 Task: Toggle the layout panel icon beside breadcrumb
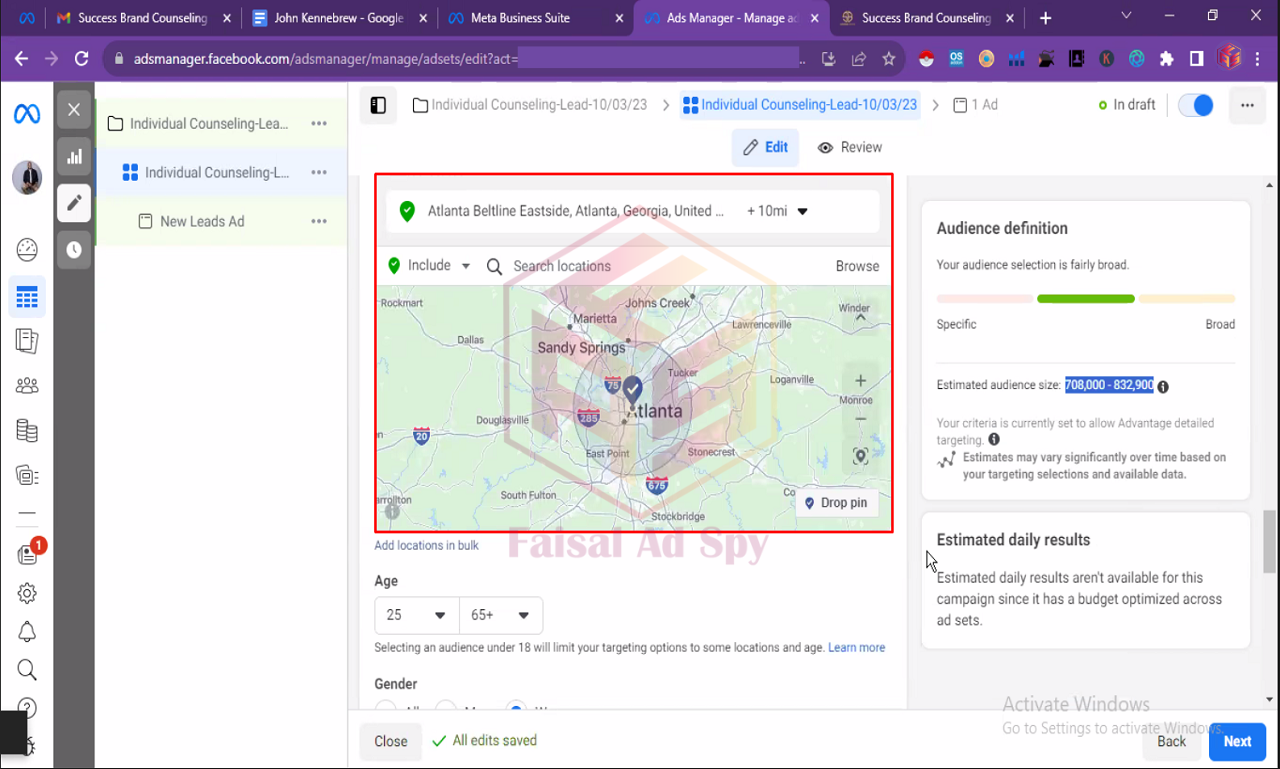pyautogui.click(x=378, y=105)
